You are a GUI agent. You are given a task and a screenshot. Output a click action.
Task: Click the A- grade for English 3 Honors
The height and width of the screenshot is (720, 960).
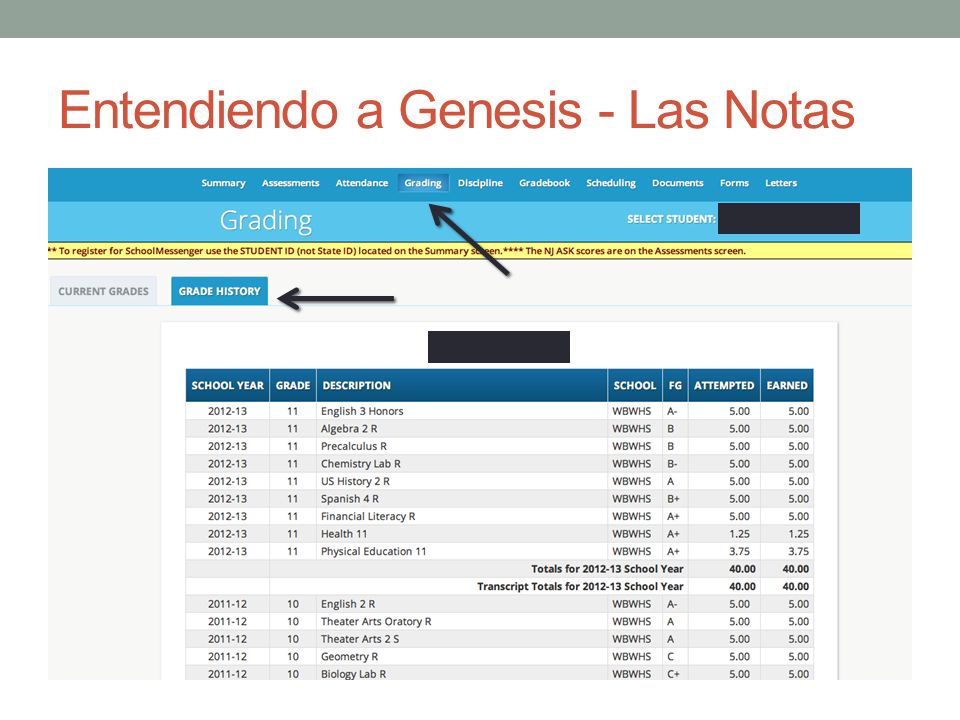pyautogui.click(x=672, y=411)
